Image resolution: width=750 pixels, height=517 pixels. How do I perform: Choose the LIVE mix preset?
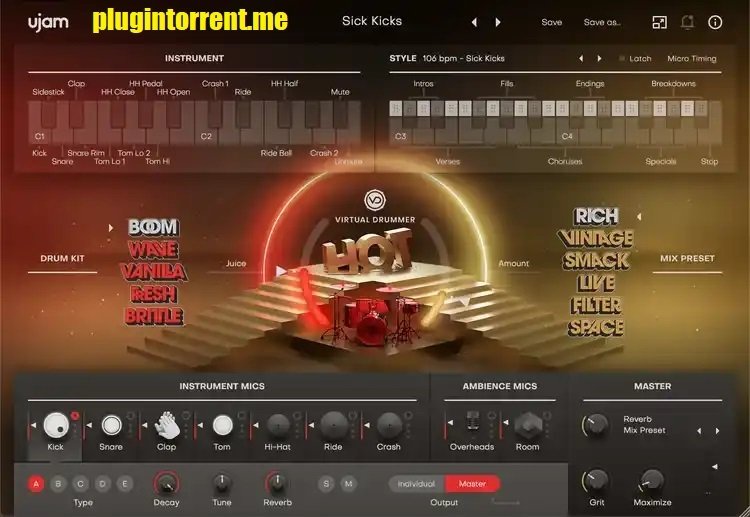pyautogui.click(x=596, y=283)
